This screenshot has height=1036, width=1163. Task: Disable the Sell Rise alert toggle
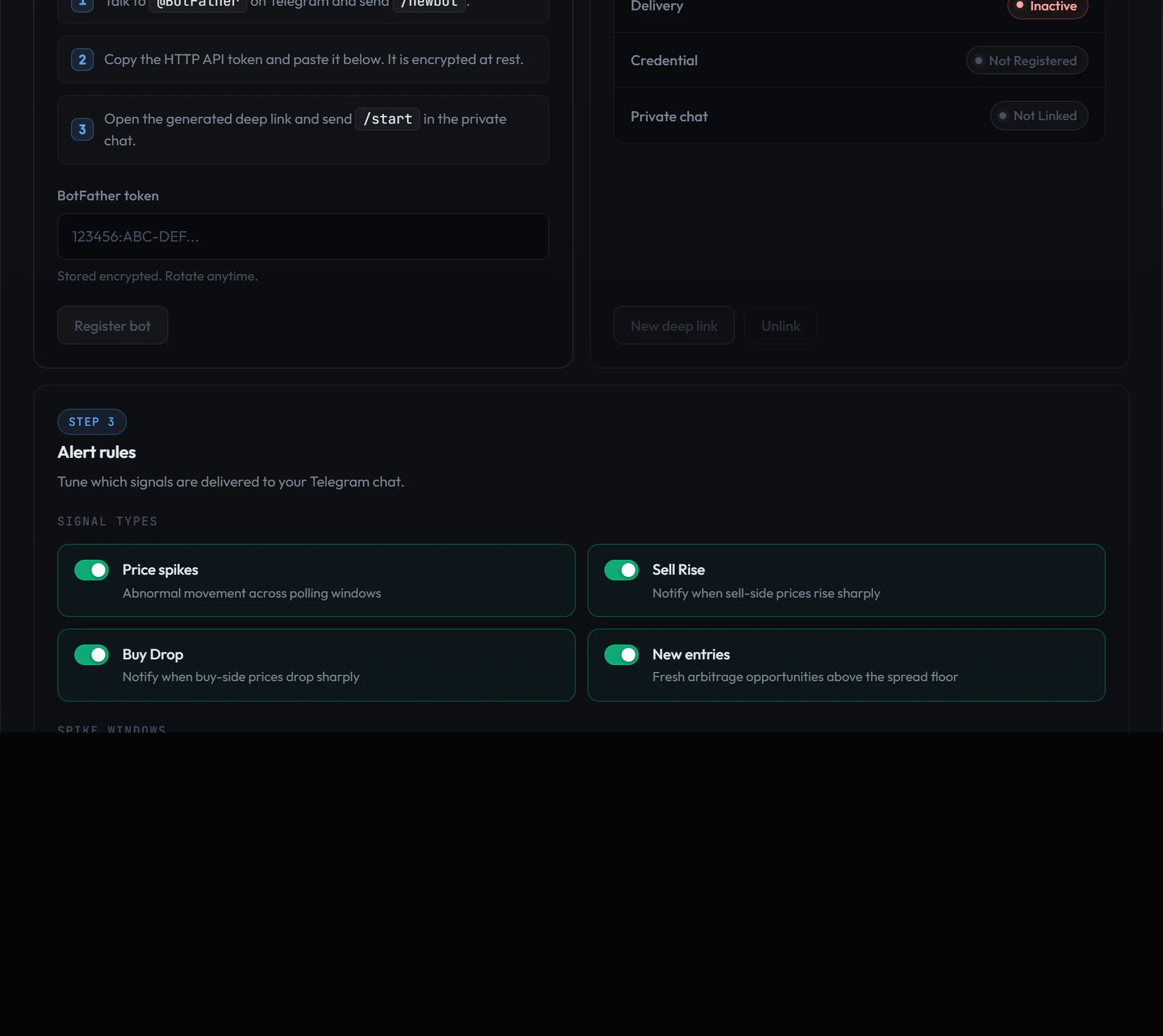coord(622,570)
